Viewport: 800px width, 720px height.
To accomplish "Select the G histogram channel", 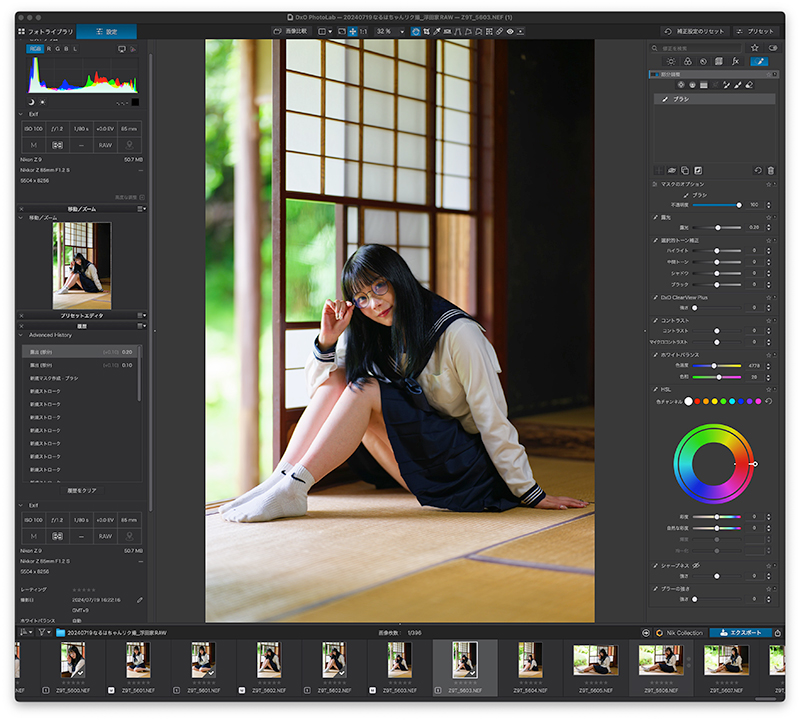I will pyautogui.click(x=58, y=49).
